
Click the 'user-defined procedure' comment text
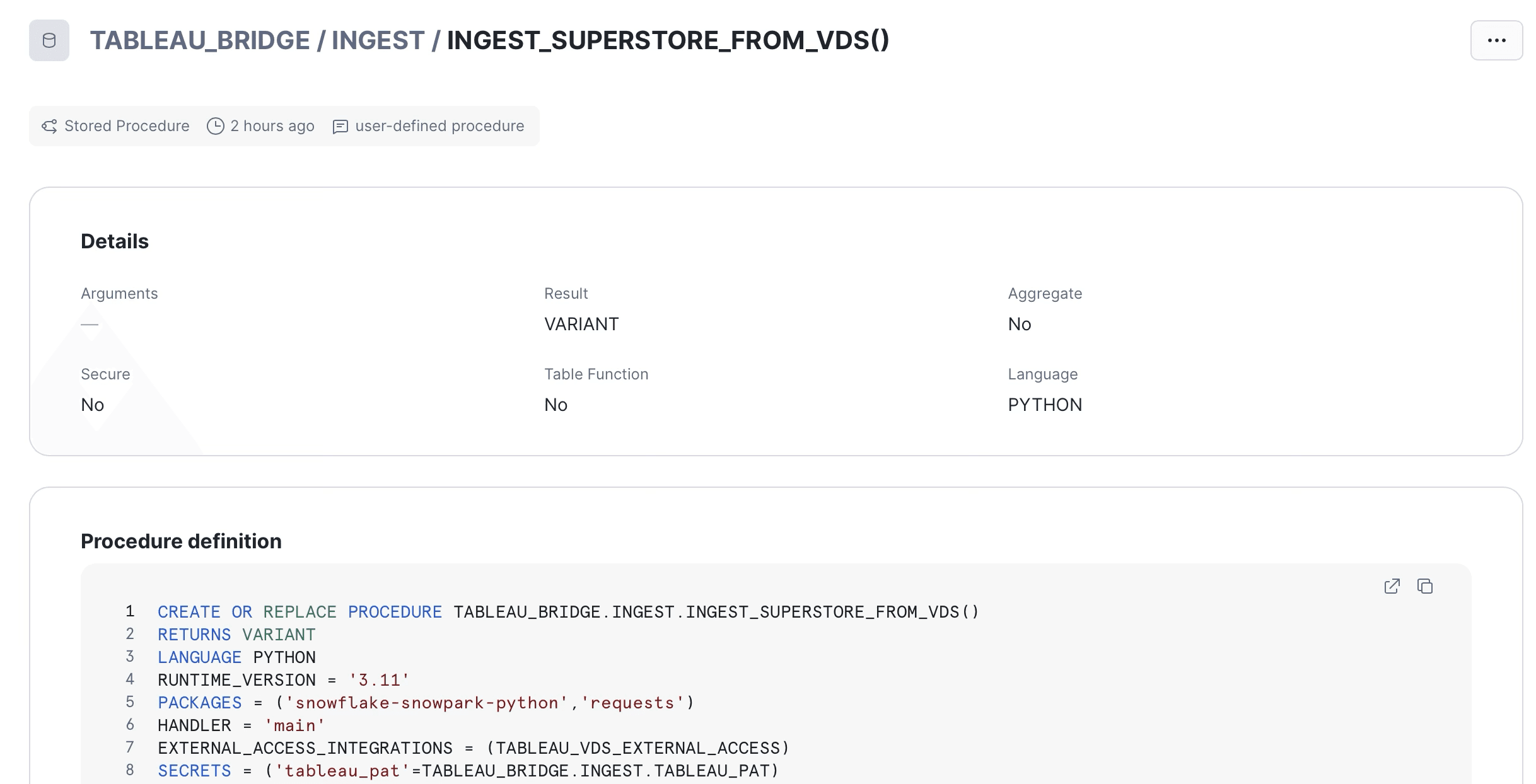pos(439,126)
